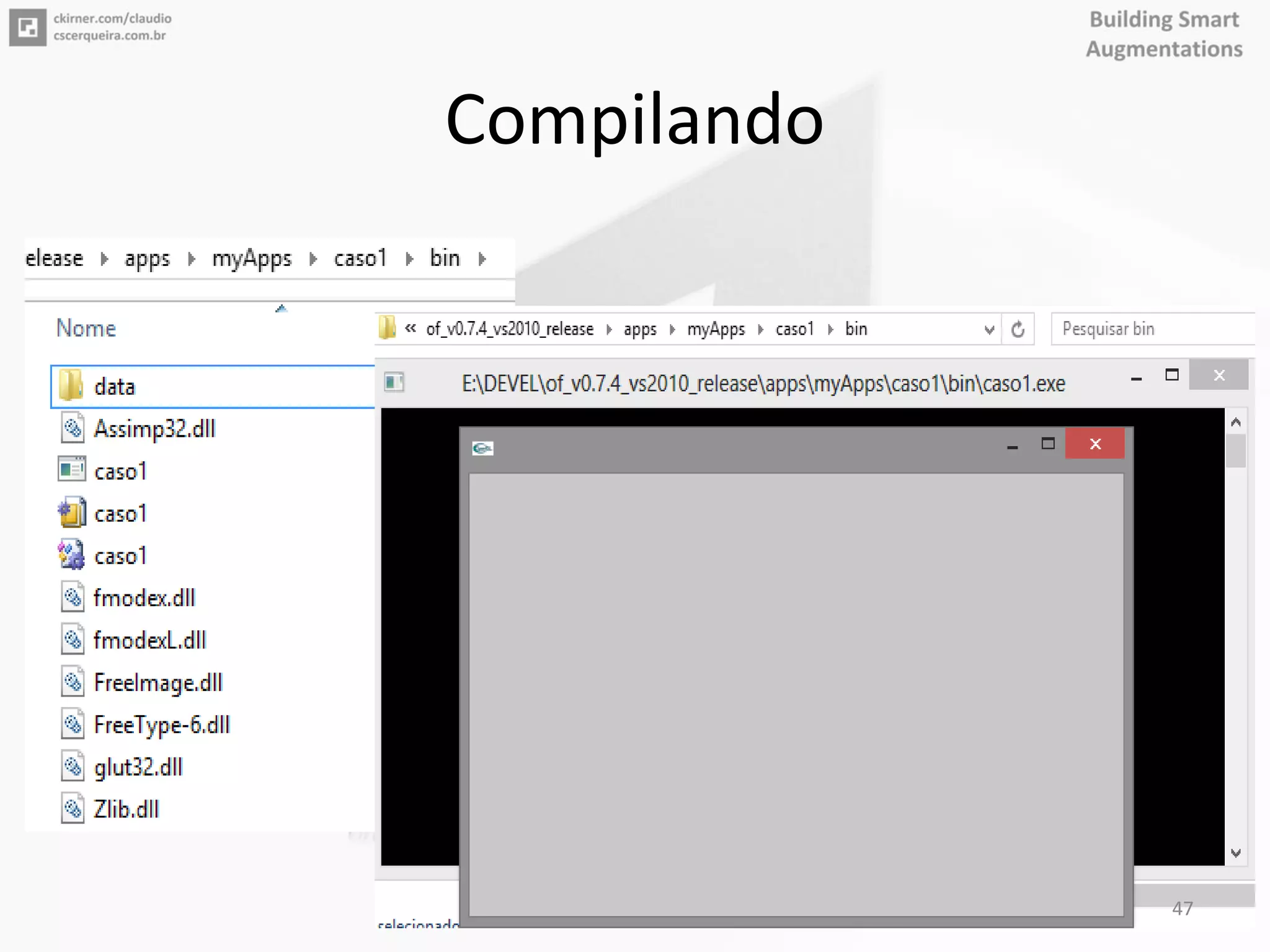This screenshot has height=952, width=1270.
Task: Click the Pesquisar bin search field
Action: point(1153,328)
